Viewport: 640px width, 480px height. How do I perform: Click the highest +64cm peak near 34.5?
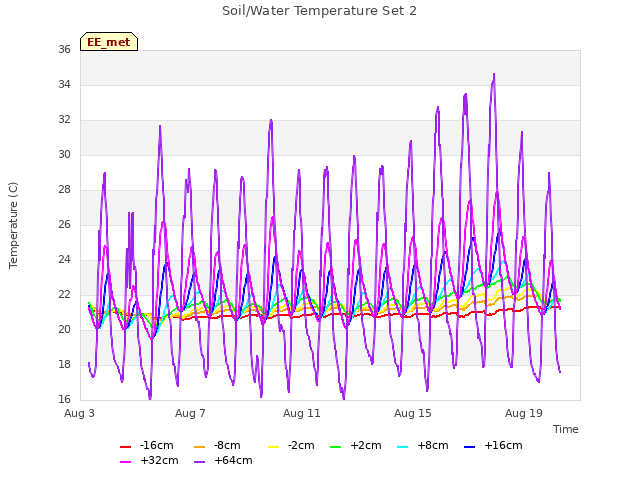[494, 75]
